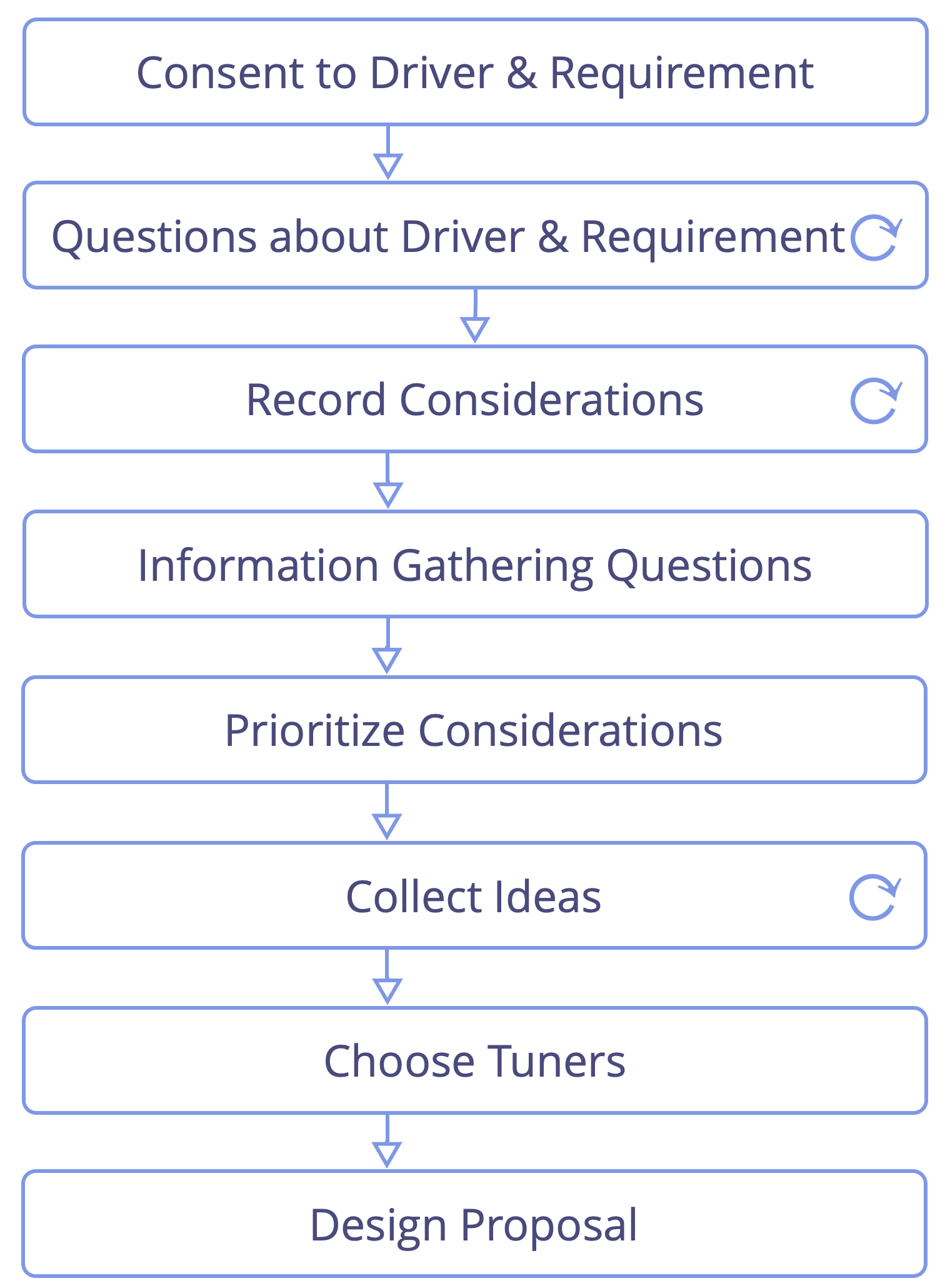Image resolution: width=950 pixels, height=1288 pixels.
Task: Click the repeat icon beside Record Considerations
Action: coord(876,401)
